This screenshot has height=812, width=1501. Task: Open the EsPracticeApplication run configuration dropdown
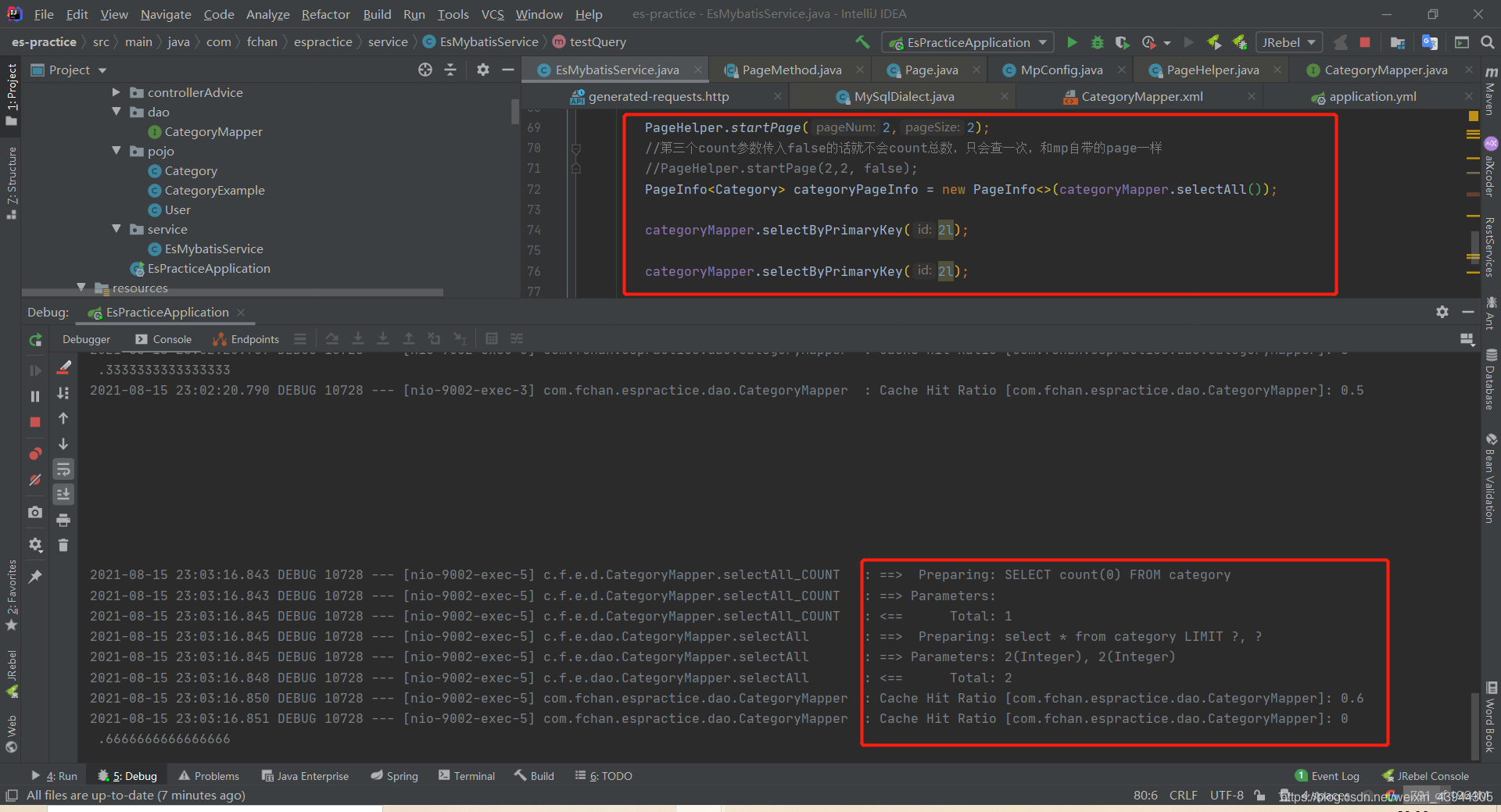[x=968, y=42]
